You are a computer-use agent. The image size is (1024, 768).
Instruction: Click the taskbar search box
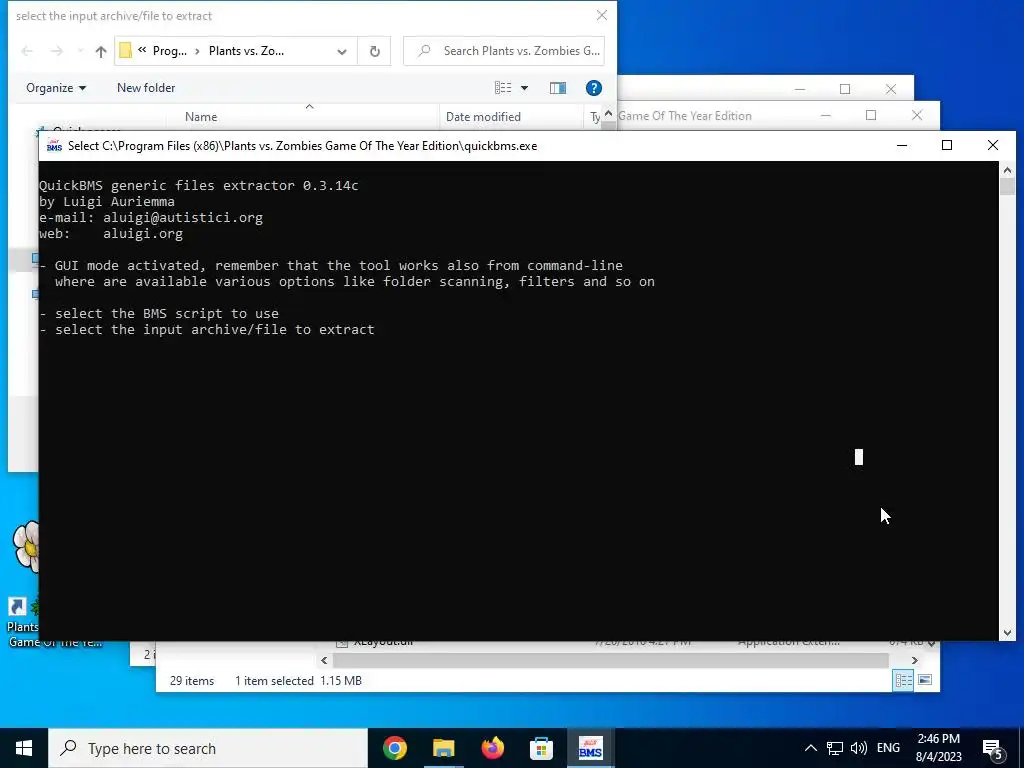[208, 748]
